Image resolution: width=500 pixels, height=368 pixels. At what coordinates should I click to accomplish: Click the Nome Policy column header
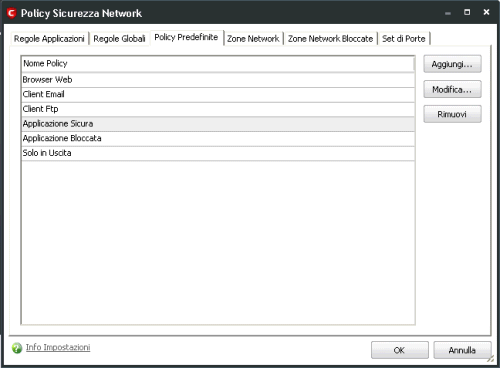tap(218, 64)
